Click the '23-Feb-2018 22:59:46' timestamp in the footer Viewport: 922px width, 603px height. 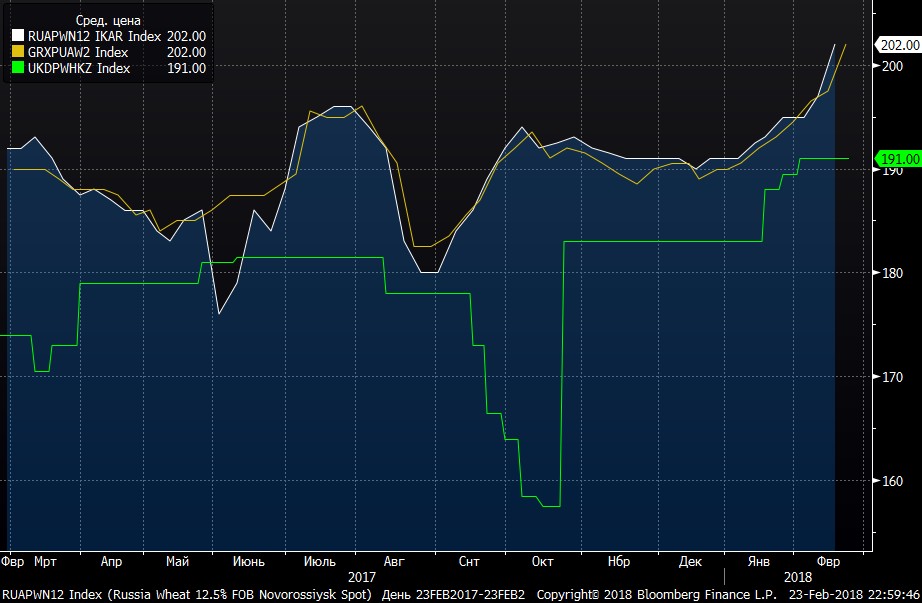(x=854, y=595)
